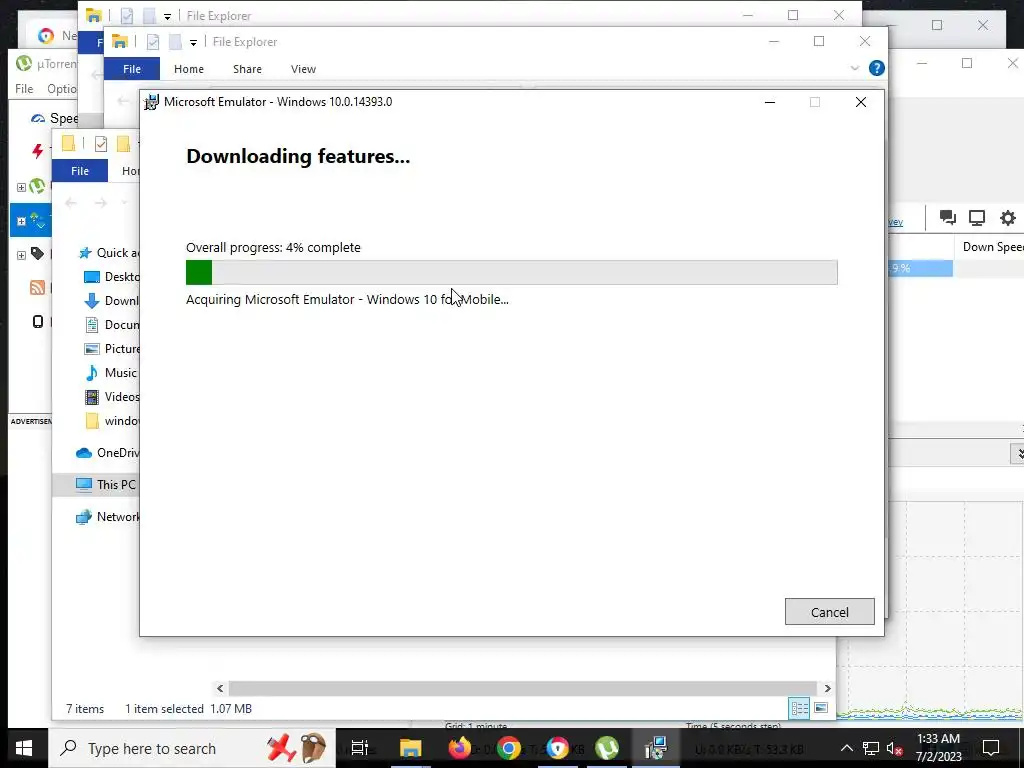
Task: Open uTorrent chat bubbles icon
Action: pos(948,217)
